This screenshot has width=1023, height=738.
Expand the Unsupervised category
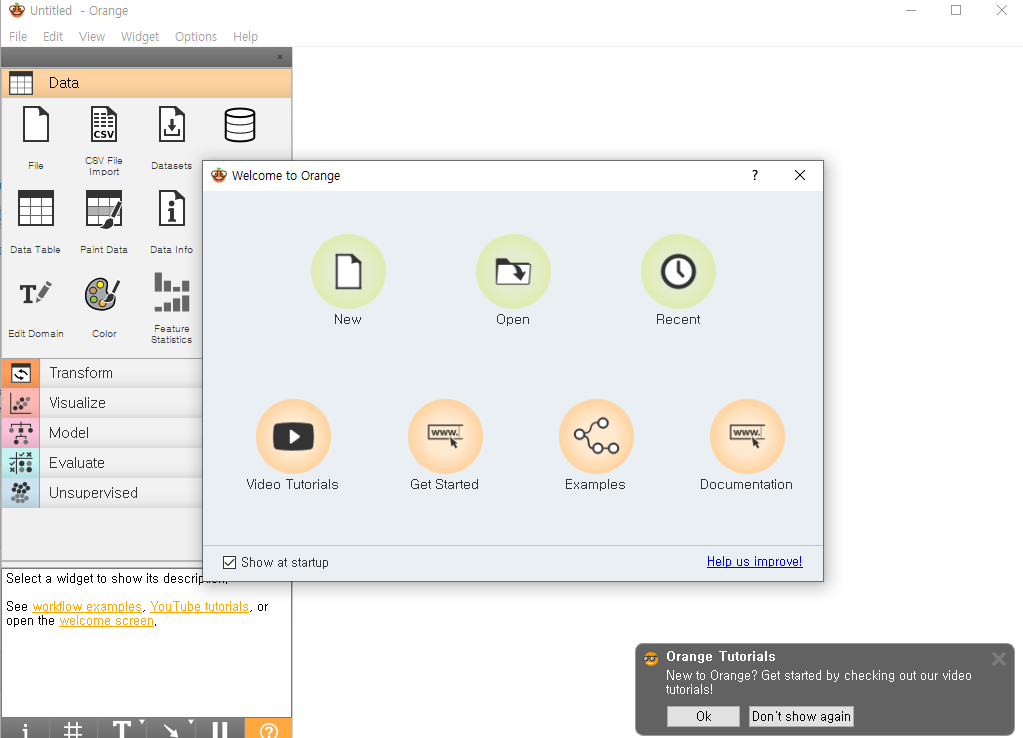click(102, 493)
